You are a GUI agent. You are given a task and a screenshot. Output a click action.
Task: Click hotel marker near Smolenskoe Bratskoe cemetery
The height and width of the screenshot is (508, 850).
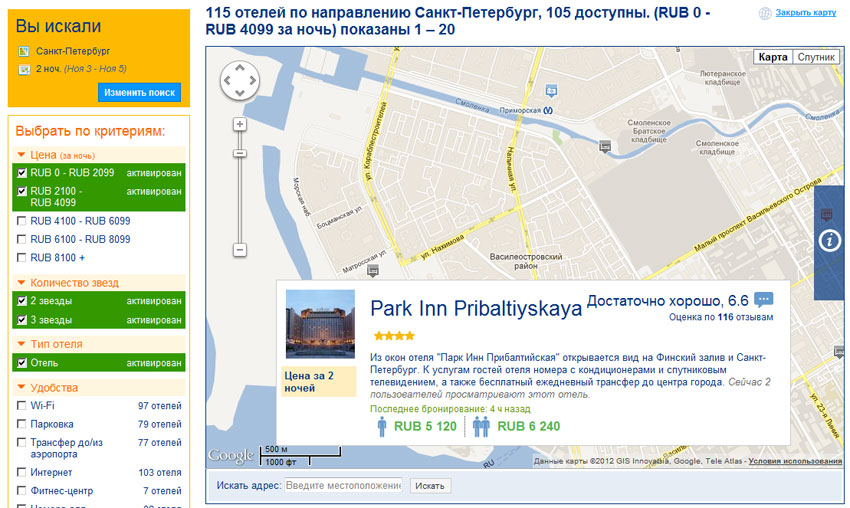click(x=605, y=146)
